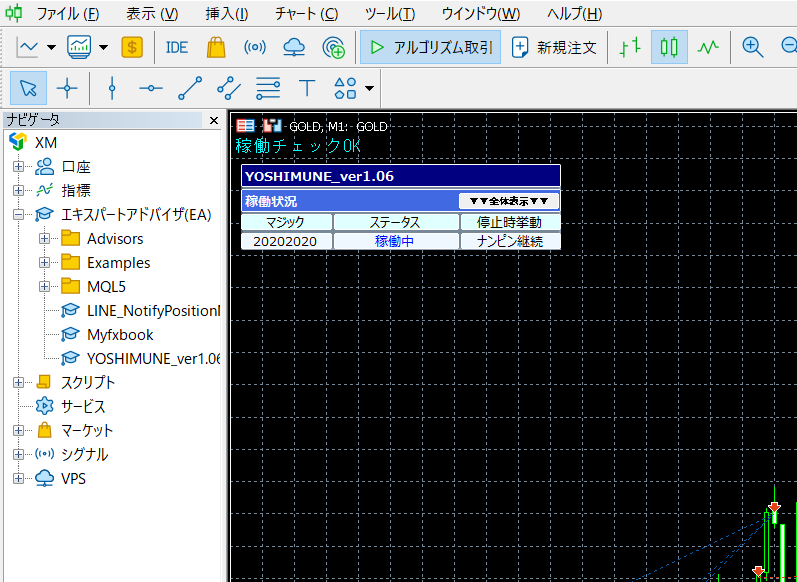Select YOSHIMUNE_ver1.06 in the navigator tree
The height and width of the screenshot is (582, 797).
click(153, 358)
